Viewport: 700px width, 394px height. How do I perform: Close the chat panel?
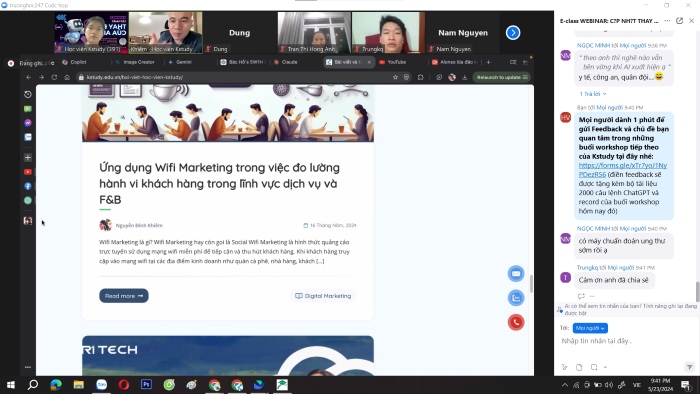pyautogui.click(x=692, y=21)
